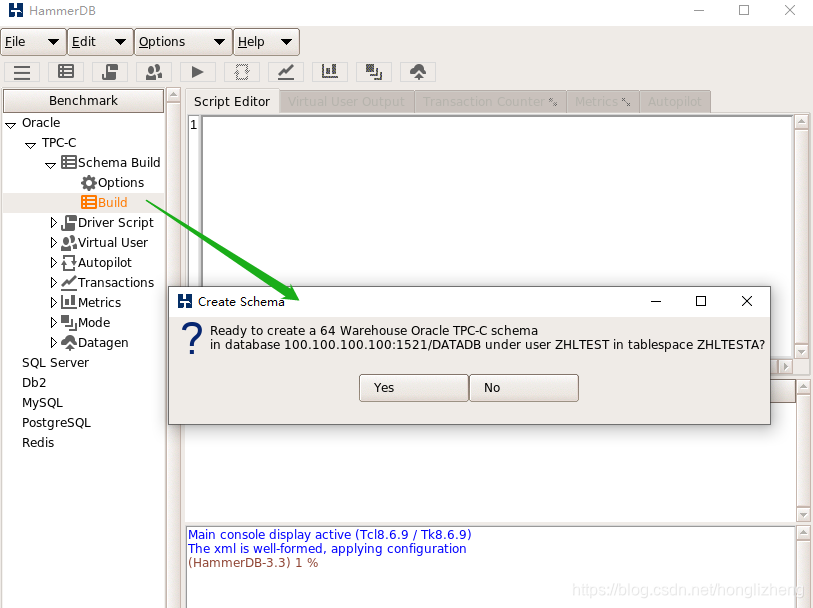Viewport: 813px width, 608px height.
Task: Collapse the TPC-C tree node
Action: click(31, 145)
